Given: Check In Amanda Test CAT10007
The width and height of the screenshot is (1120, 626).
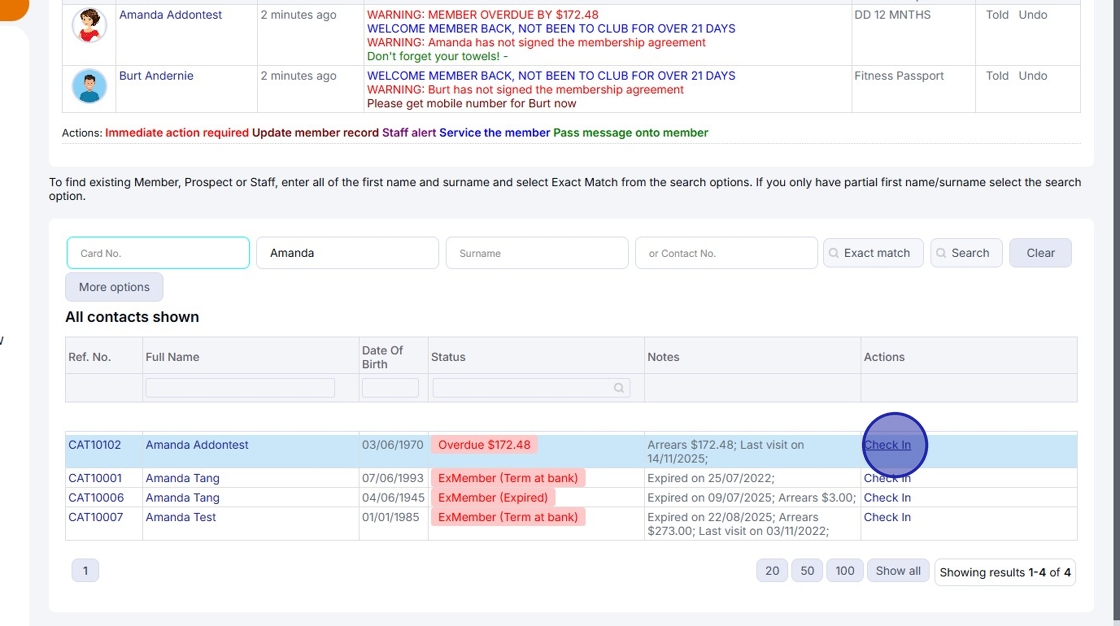Looking at the screenshot, I should pos(887,517).
